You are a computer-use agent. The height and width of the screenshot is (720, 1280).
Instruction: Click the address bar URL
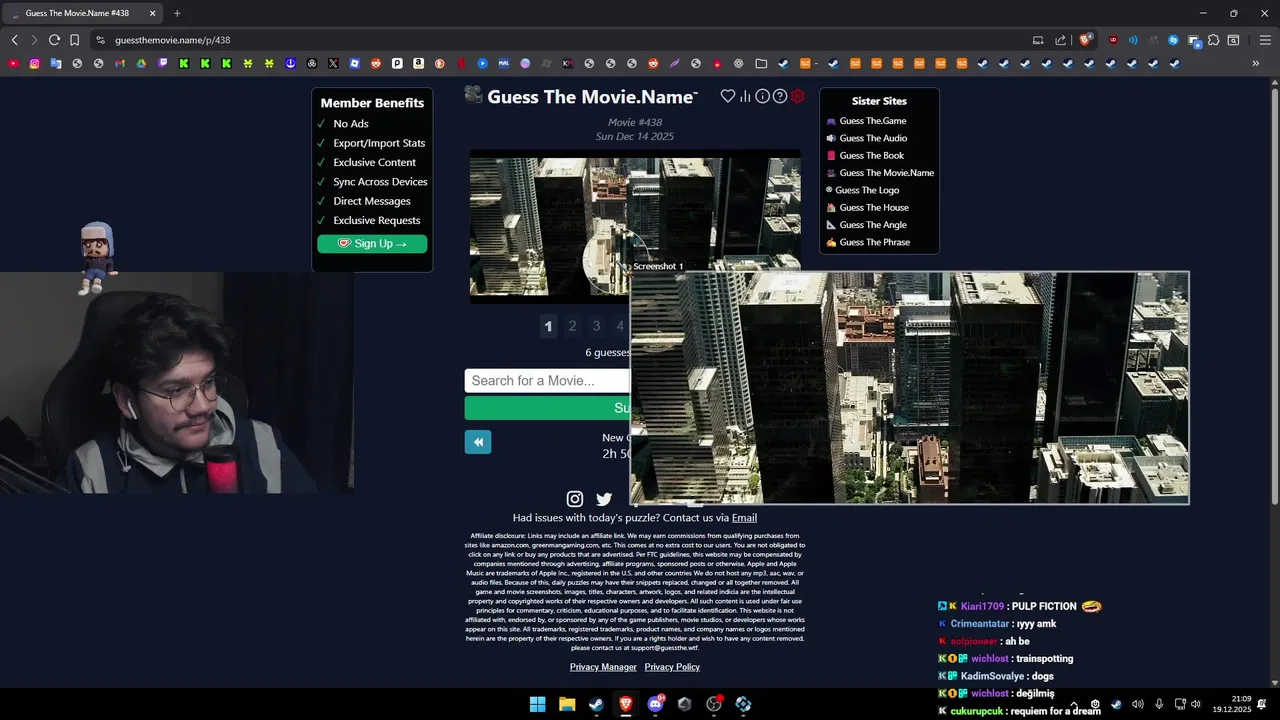pyautogui.click(x=172, y=40)
